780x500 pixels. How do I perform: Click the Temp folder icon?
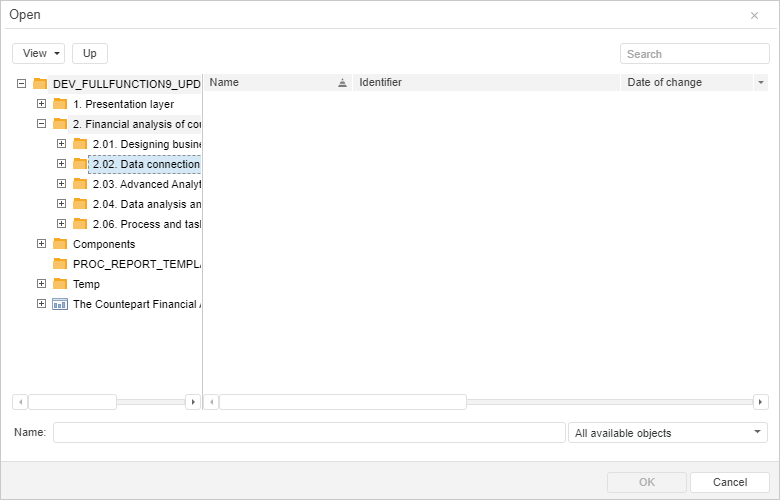pos(60,284)
